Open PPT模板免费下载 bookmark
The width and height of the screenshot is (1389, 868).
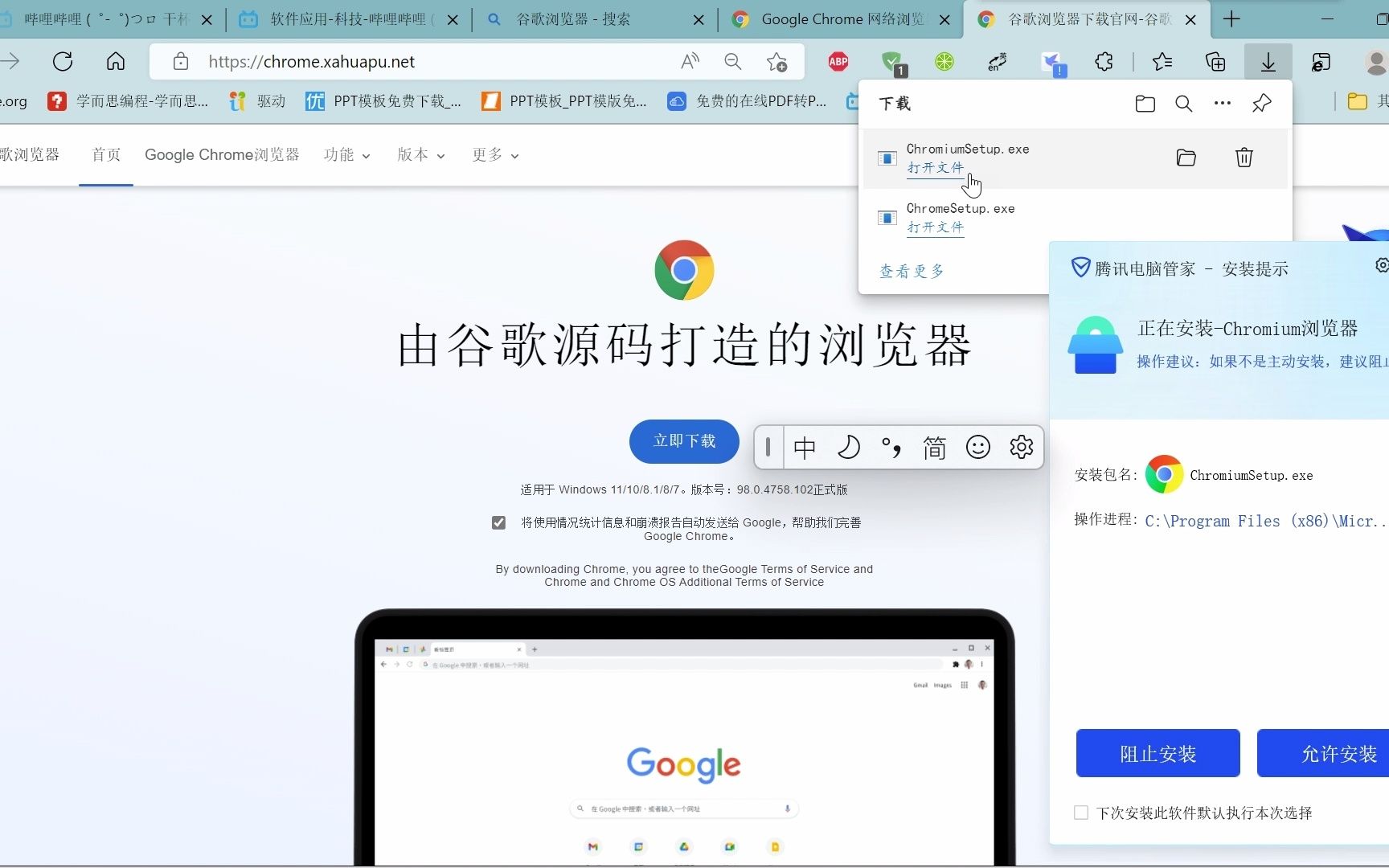pos(384,101)
